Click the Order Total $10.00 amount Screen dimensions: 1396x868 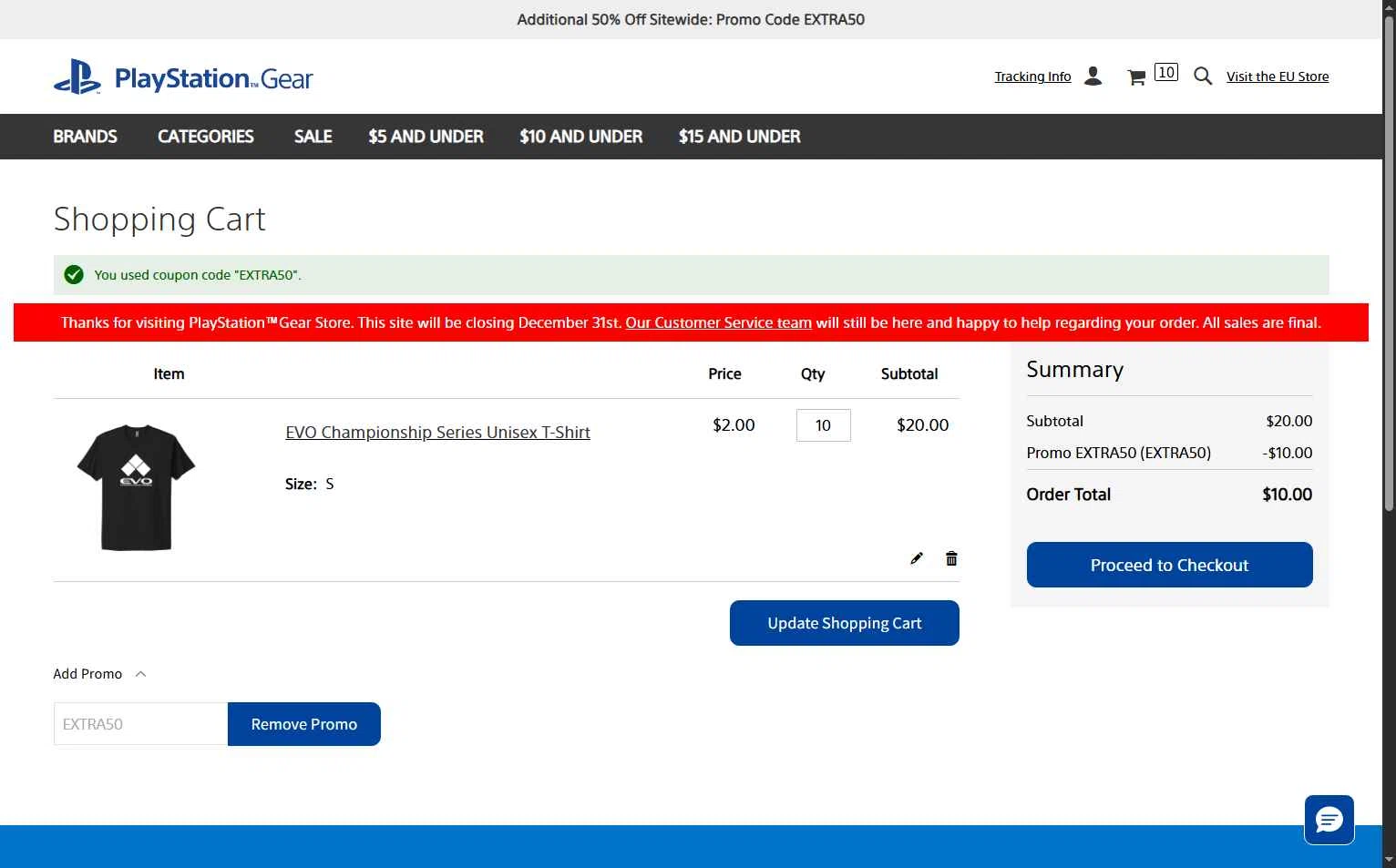pos(1287,495)
